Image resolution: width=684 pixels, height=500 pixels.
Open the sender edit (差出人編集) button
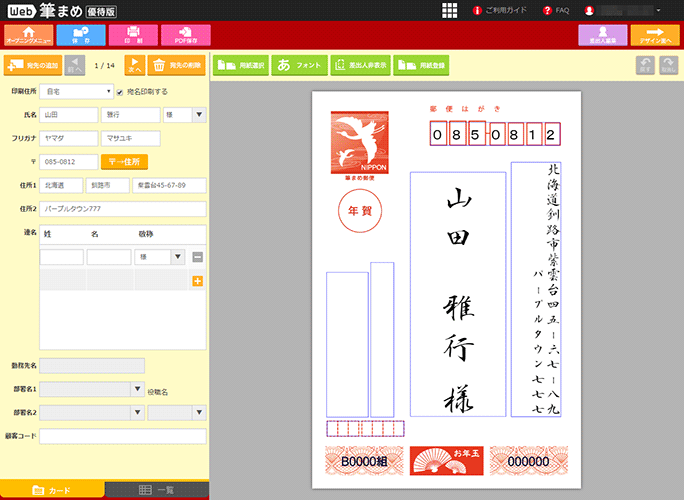pyautogui.click(x=603, y=35)
